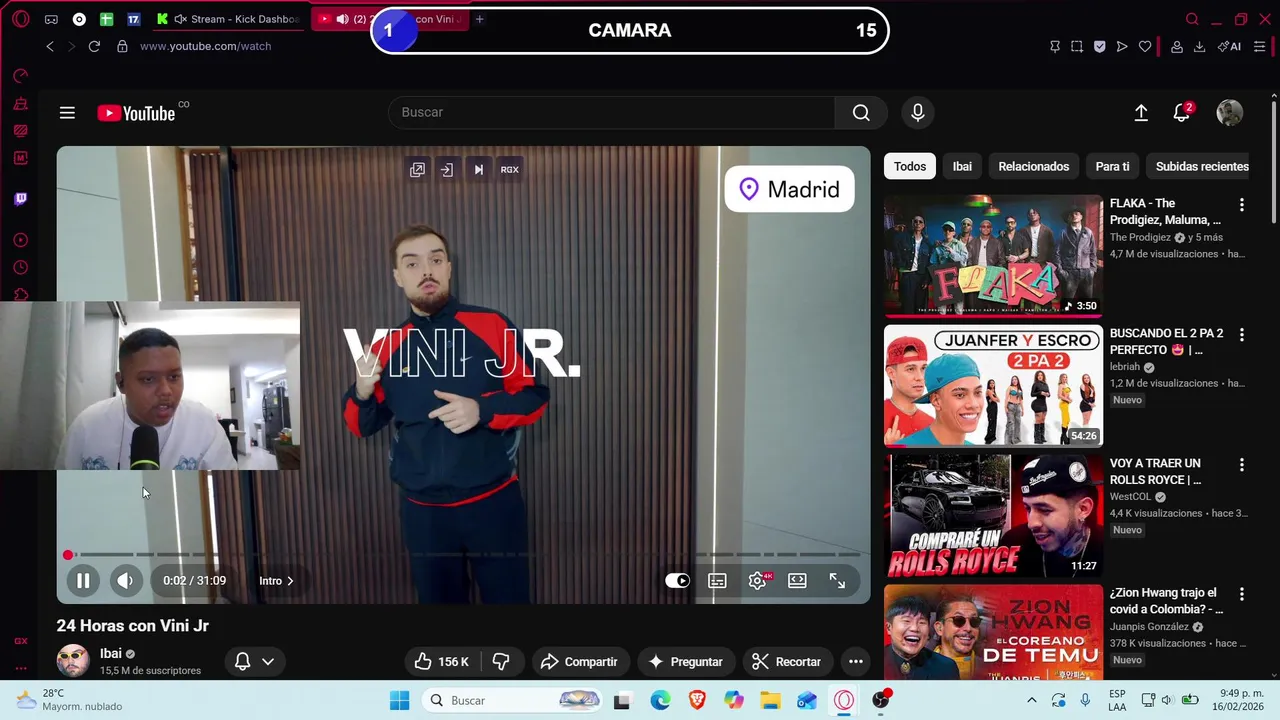The width and height of the screenshot is (1280, 720).
Task: Click the exit-to-sidebar player overlay icon
Action: (x=447, y=170)
